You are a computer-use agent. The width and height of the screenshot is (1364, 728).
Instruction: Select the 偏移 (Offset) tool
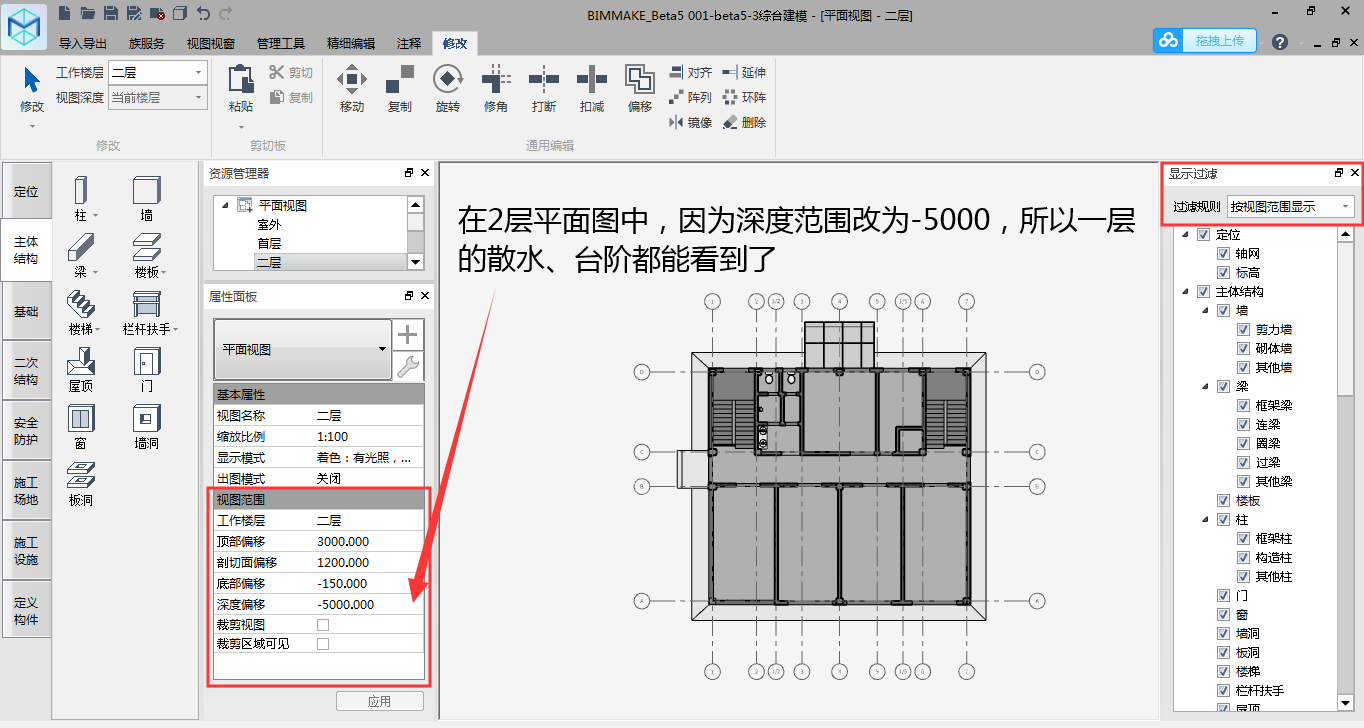pyautogui.click(x=640, y=88)
